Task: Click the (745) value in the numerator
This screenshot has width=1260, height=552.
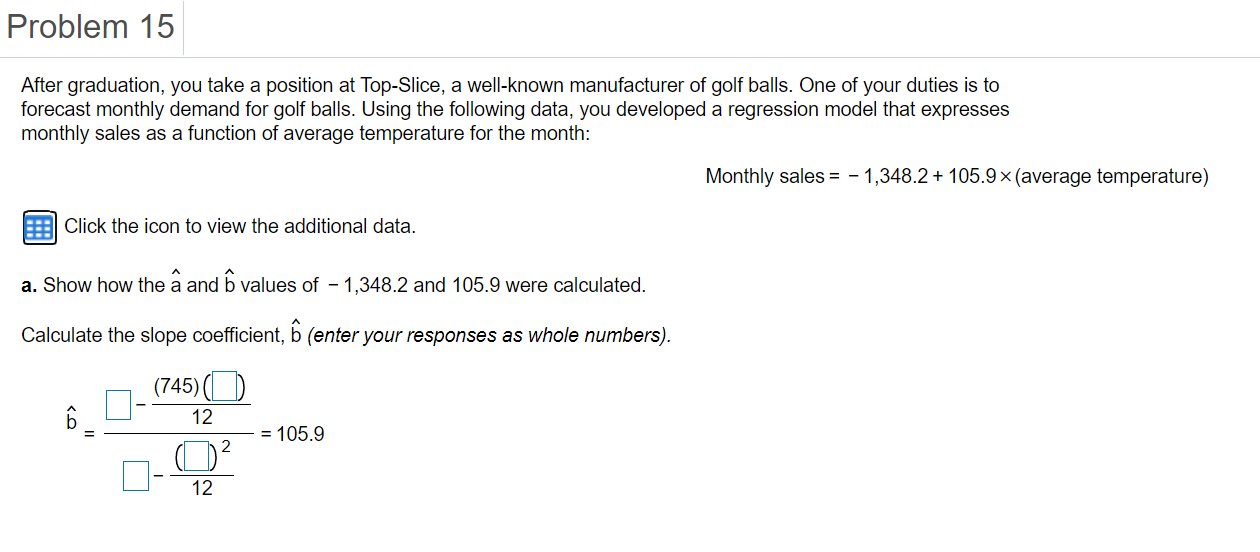Action: [x=176, y=384]
